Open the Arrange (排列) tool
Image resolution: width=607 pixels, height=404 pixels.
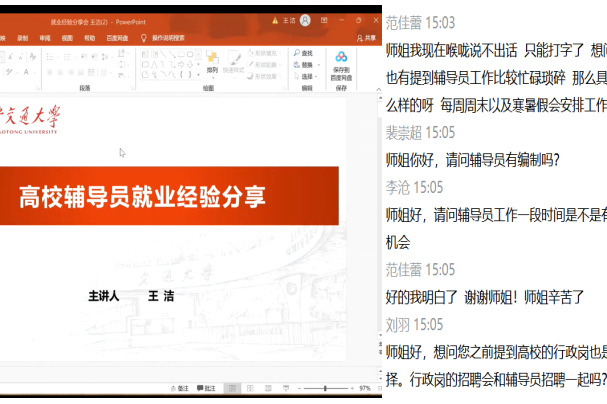(x=212, y=60)
